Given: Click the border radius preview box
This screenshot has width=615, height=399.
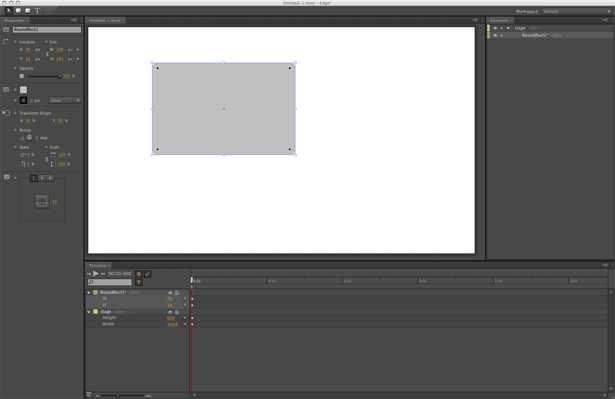Looking at the screenshot, I should pos(42,201).
